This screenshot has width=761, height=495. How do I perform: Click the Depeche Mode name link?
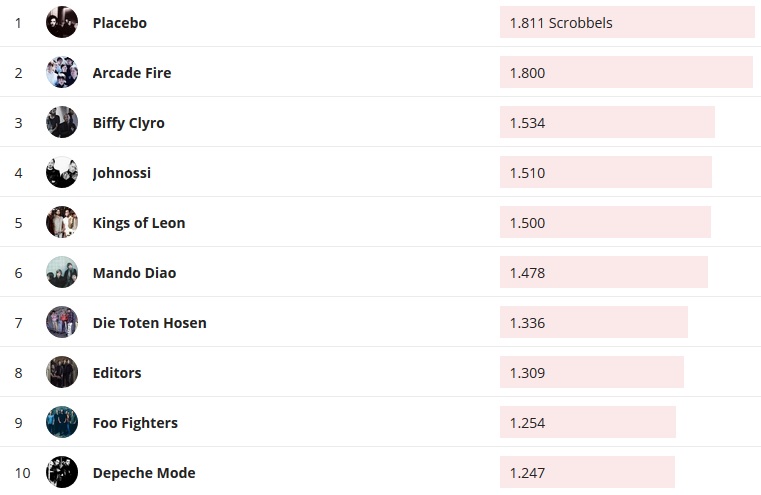pos(143,472)
